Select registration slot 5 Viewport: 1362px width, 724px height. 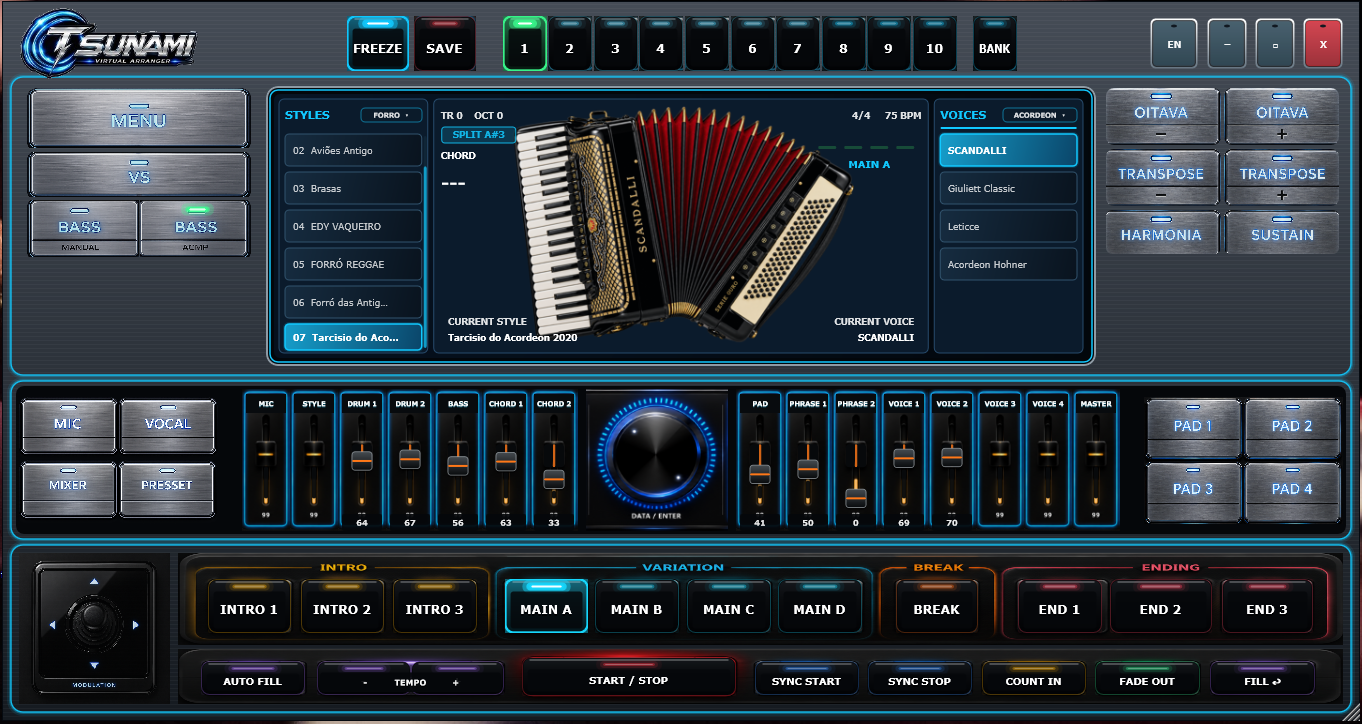(x=706, y=44)
